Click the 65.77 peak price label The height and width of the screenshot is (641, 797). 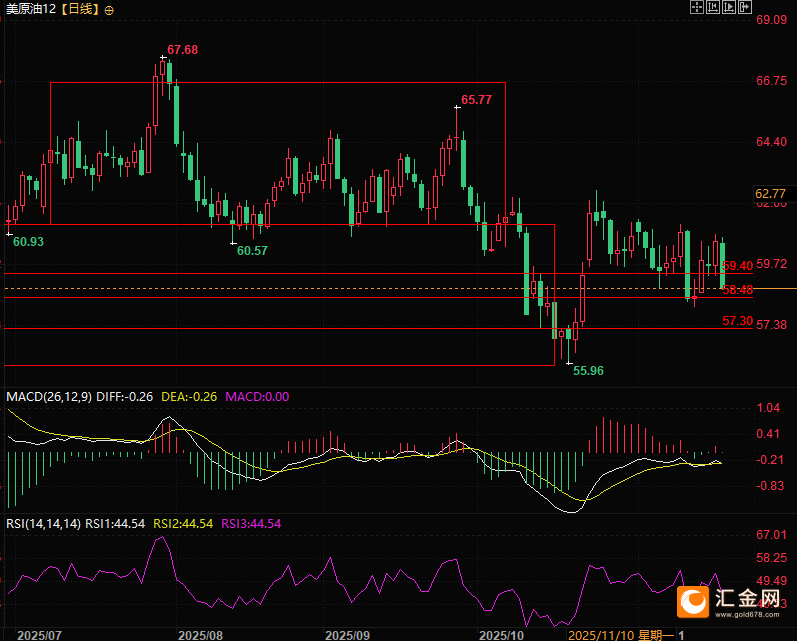tap(476, 100)
